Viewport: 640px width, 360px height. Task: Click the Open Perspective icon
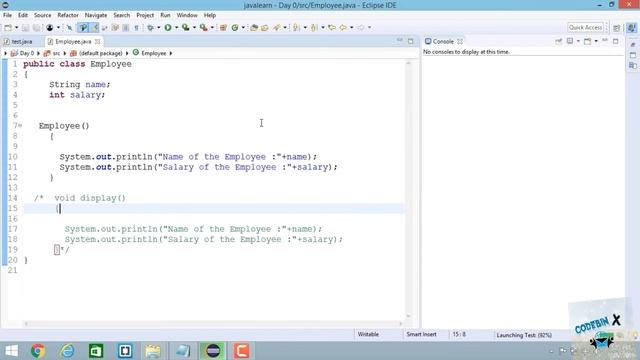616,28
